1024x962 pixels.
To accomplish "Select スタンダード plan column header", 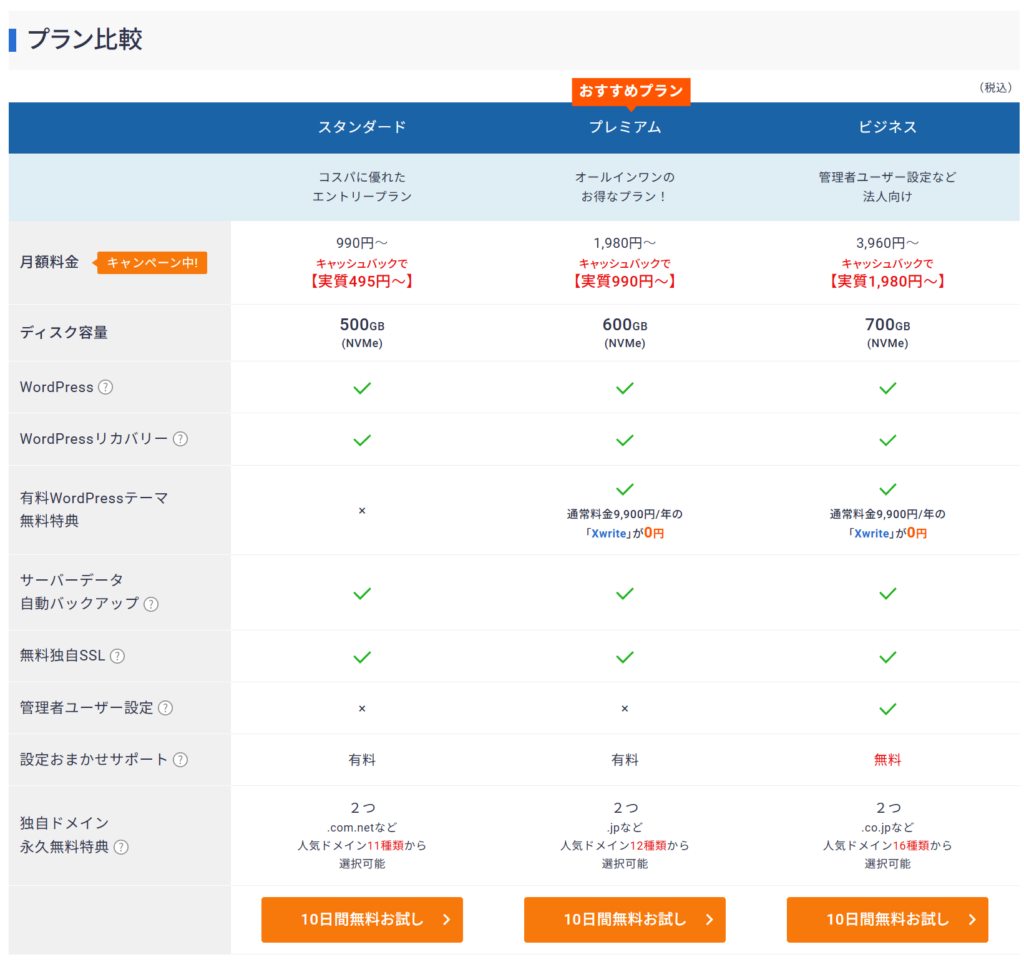I will pyautogui.click(x=362, y=127).
